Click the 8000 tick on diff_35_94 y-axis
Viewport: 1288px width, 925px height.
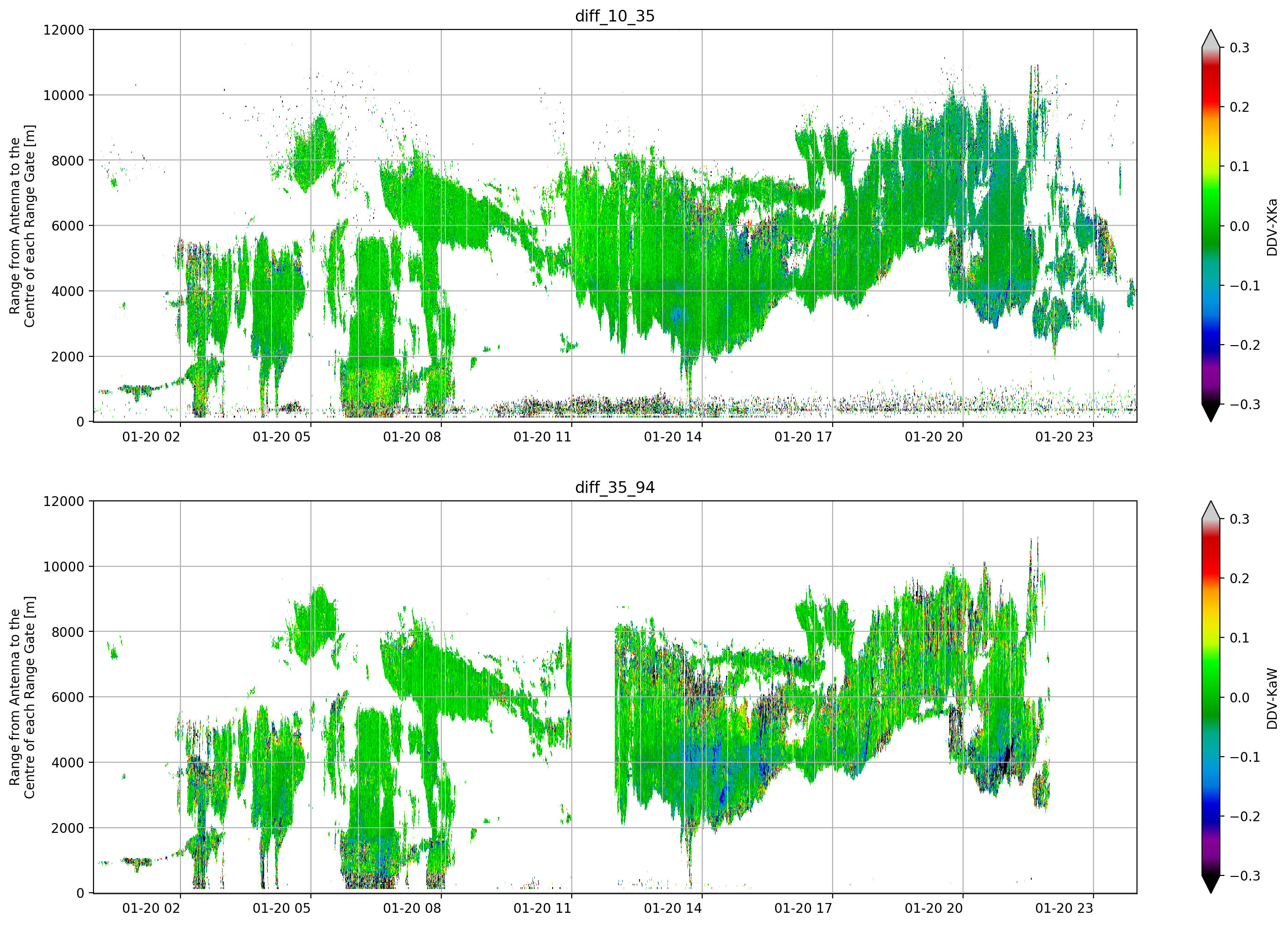(x=68, y=632)
